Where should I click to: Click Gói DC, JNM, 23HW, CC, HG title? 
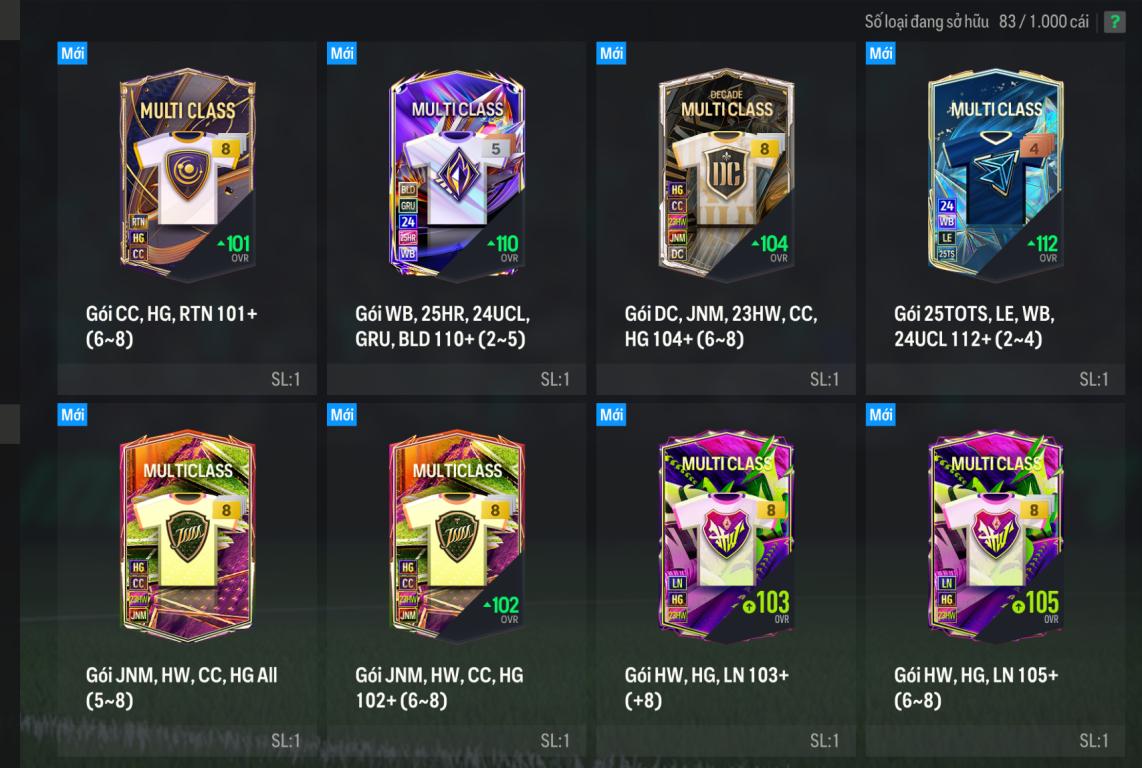coord(721,326)
